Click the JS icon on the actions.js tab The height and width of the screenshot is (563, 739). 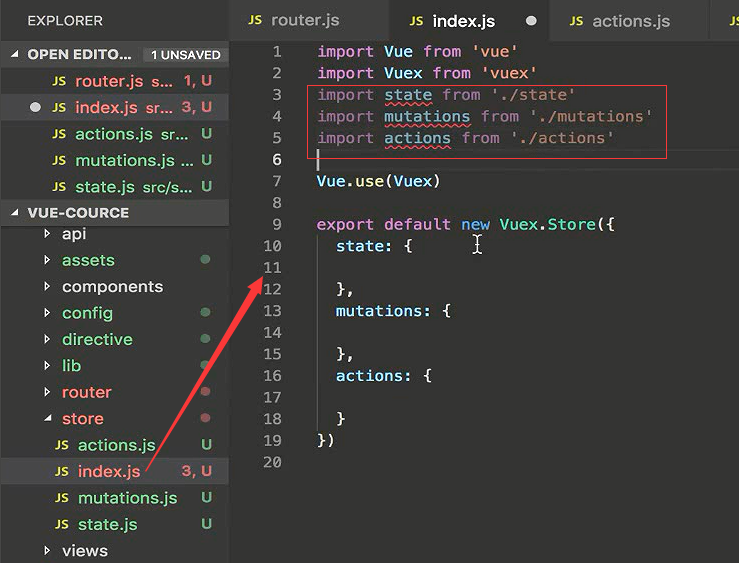click(577, 21)
